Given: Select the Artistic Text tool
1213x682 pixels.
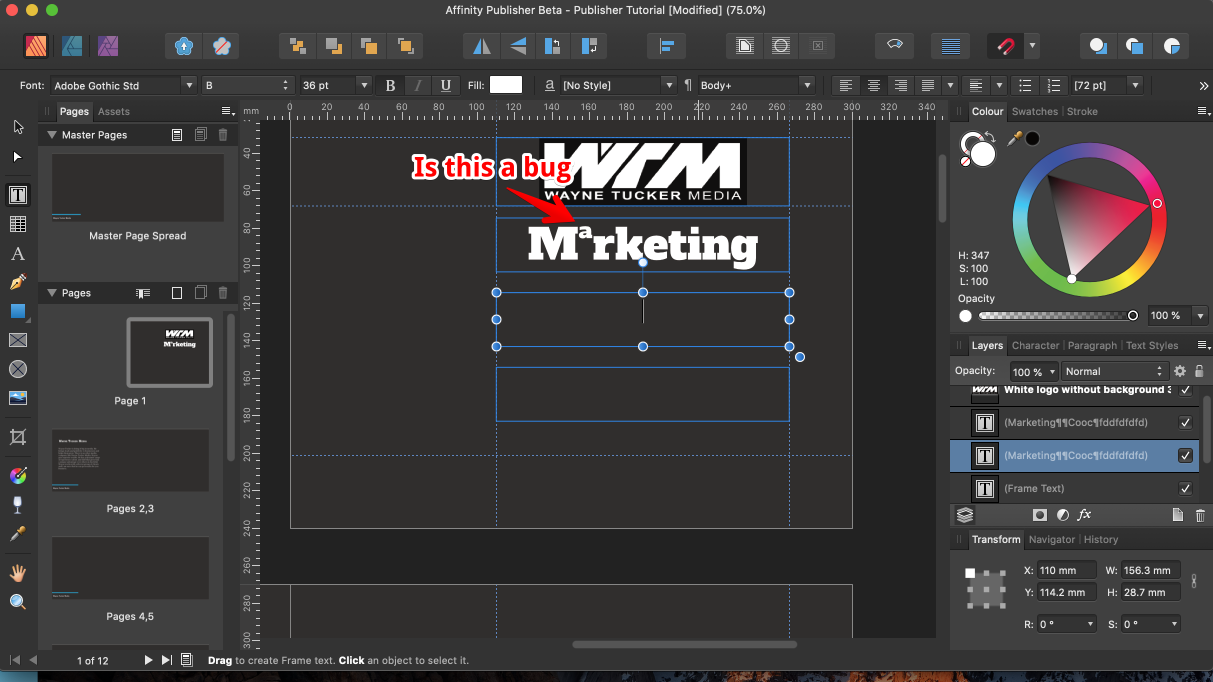Looking at the screenshot, I should [18, 254].
